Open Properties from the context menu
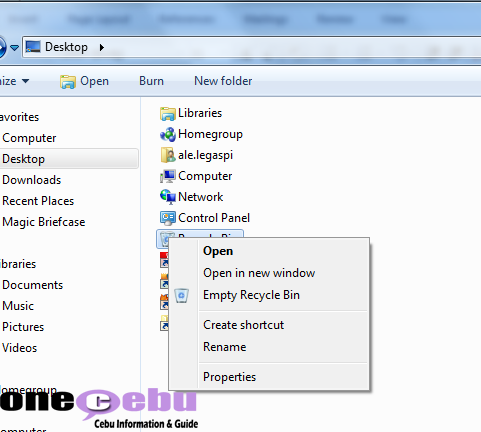Viewport: 481px width, 432px height. 229,377
